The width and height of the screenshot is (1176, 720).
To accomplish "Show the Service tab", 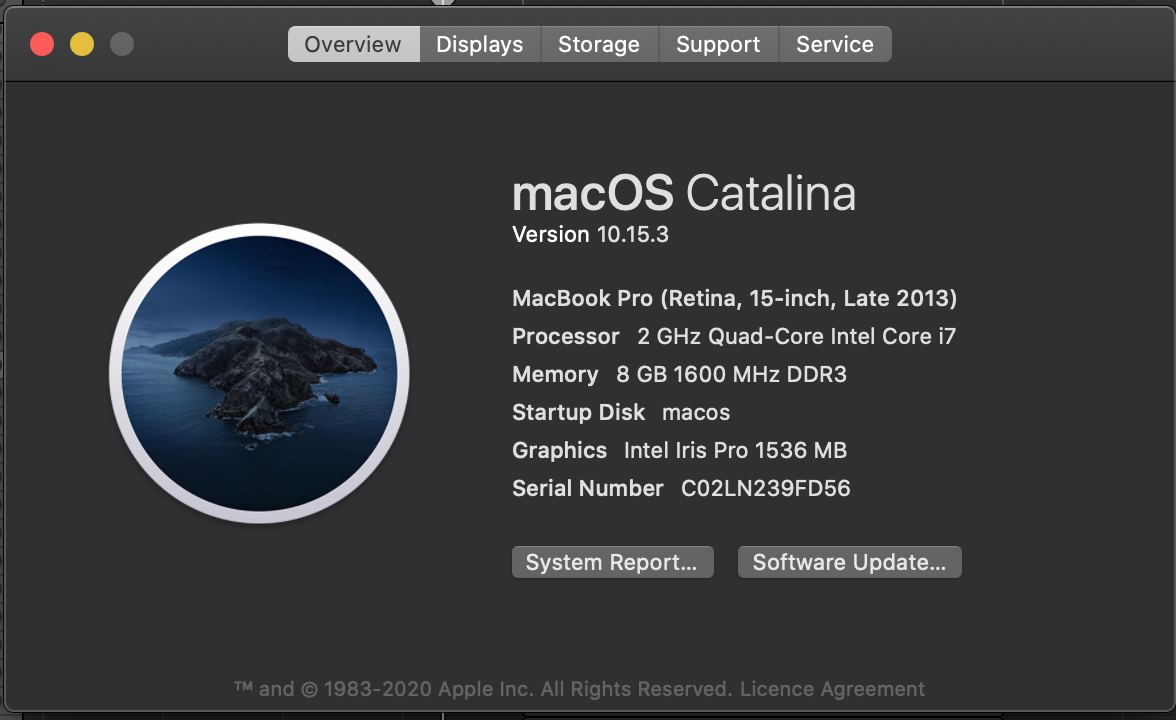I will [x=835, y=44].
